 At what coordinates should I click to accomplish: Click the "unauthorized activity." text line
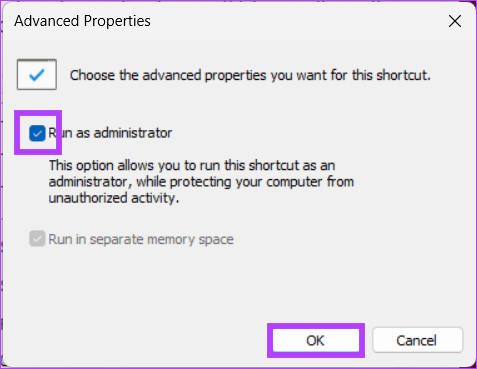point(114,198)
